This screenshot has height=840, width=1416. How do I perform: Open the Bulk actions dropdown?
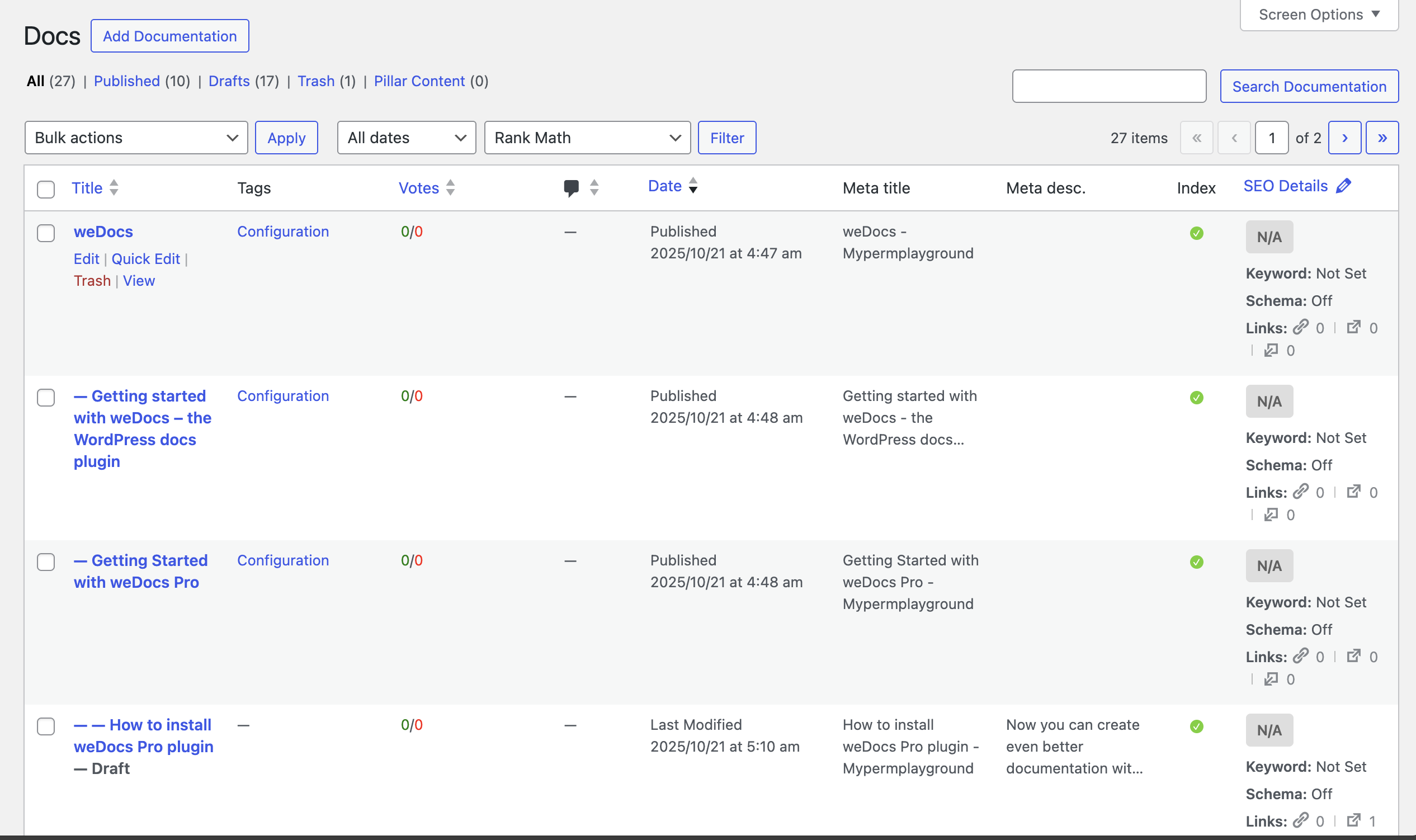point(136,138)
